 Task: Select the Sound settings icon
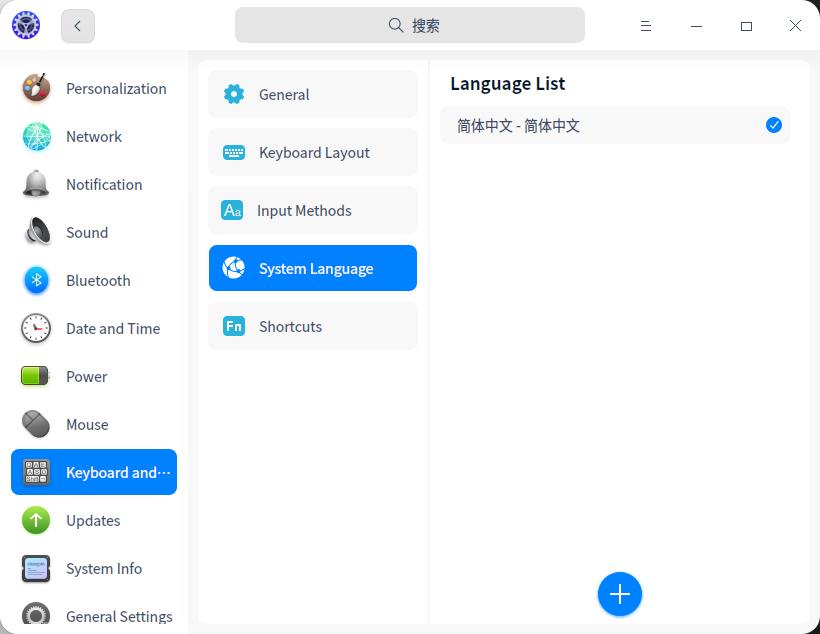pos(36,232)
